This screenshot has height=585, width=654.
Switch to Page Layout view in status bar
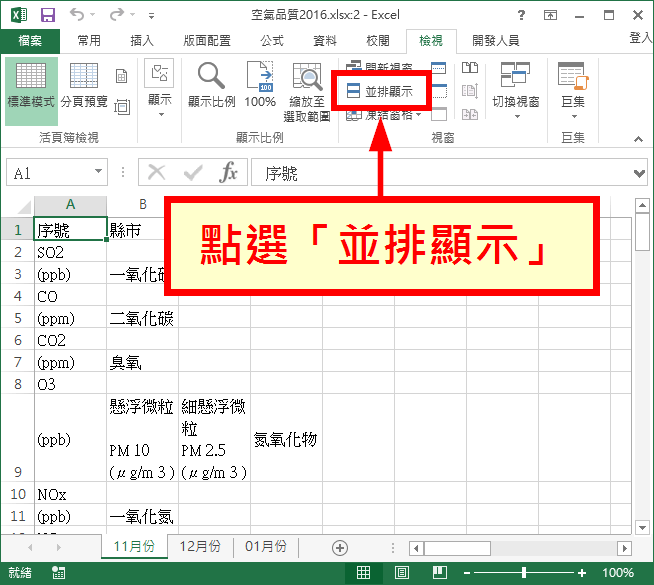pos(402,572)
